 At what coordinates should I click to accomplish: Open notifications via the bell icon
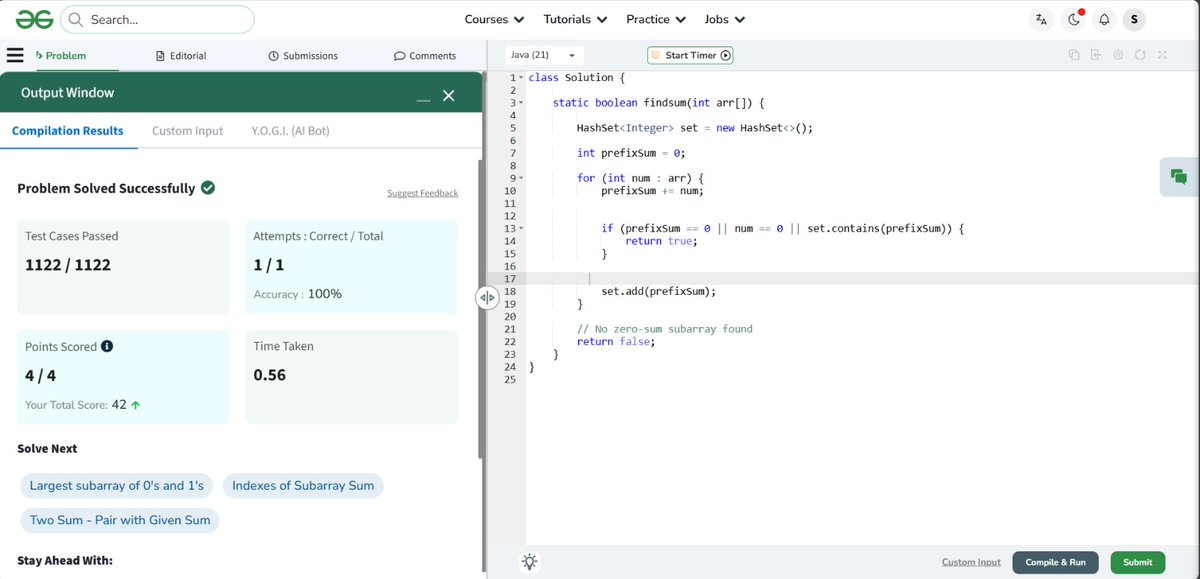[x=1104, y=18]
